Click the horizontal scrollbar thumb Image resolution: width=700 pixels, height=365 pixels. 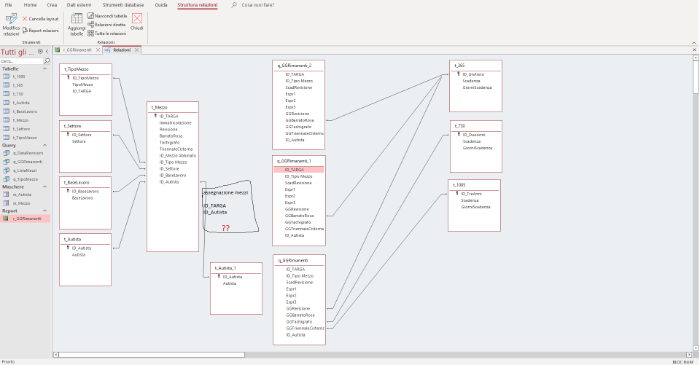pyautogui.click(x=151, y=355)
